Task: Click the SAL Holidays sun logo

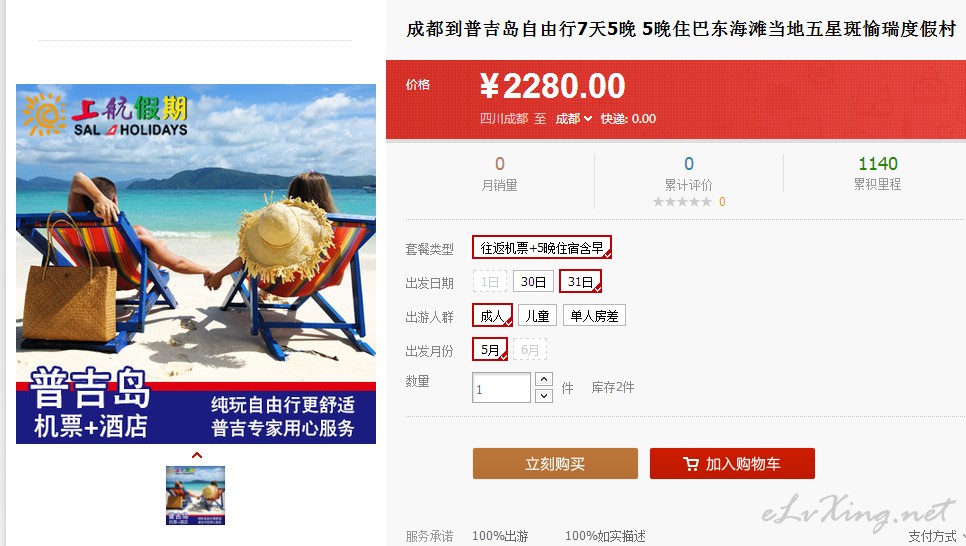Action: (x=44, y=114)
